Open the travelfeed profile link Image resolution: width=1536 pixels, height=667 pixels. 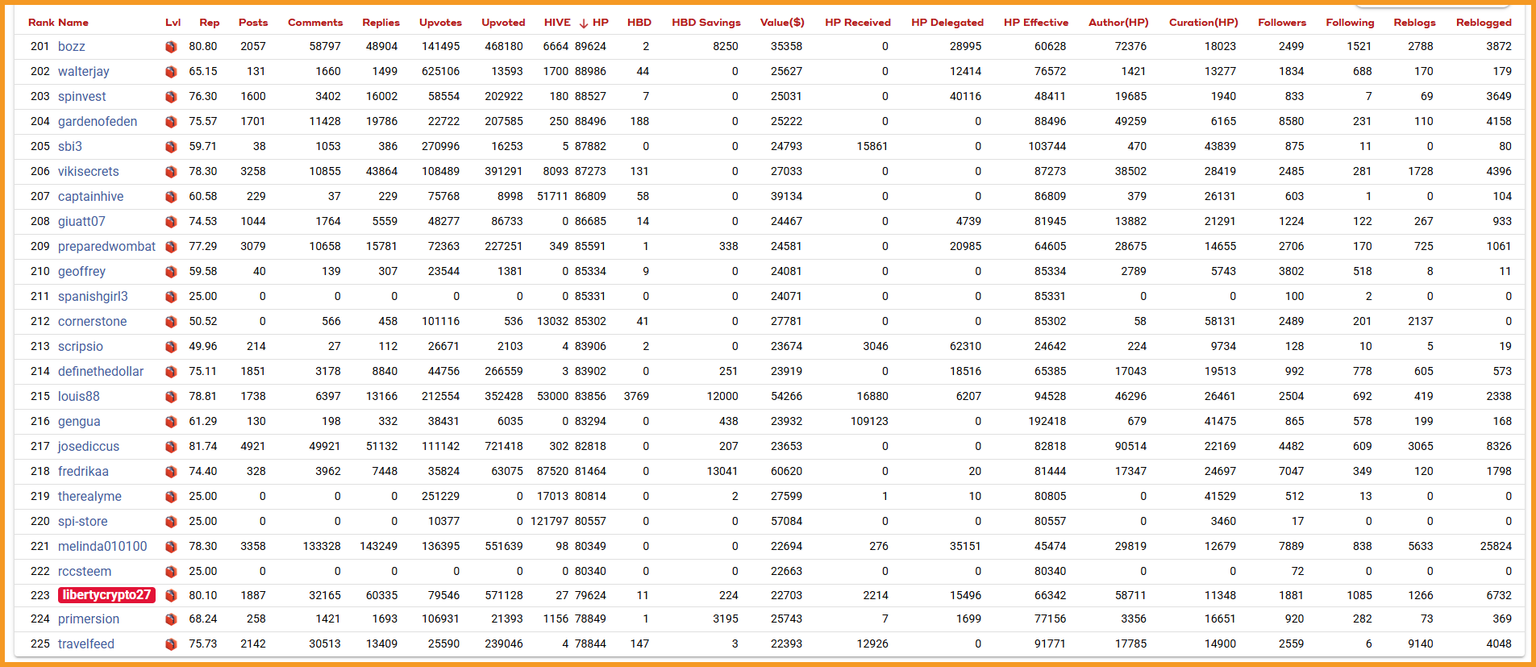click(x=85, y=644)
